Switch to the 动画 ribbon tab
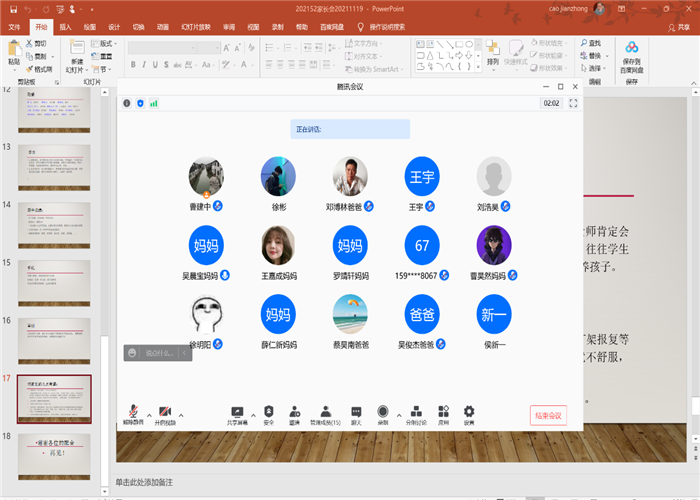700x500 pixels. point(162,27)
